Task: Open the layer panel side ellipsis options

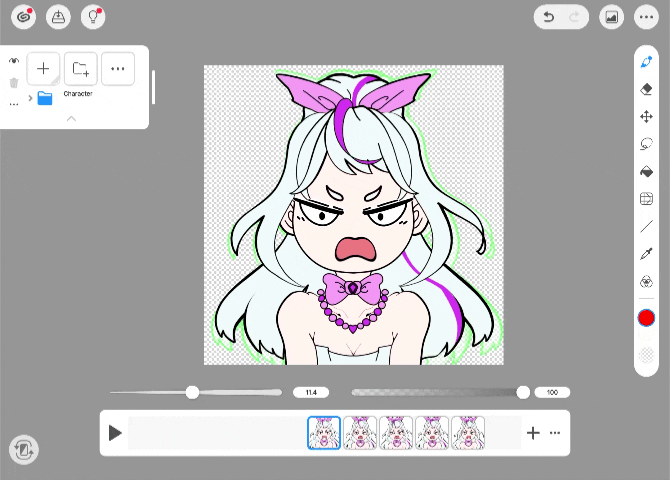Action: [14, 104]
